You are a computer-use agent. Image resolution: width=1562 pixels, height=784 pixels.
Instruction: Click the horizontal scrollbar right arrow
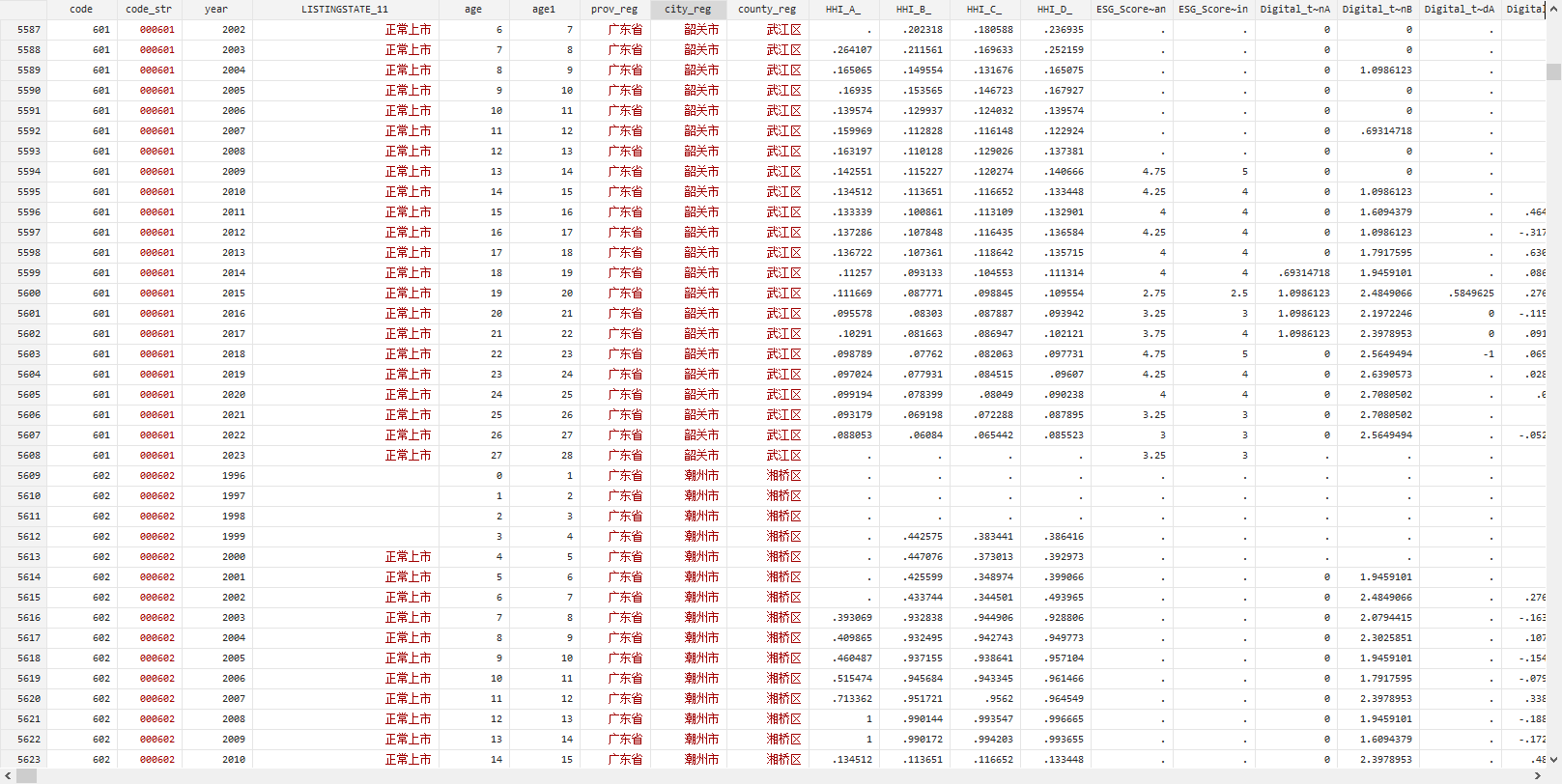coord(1539,775)
